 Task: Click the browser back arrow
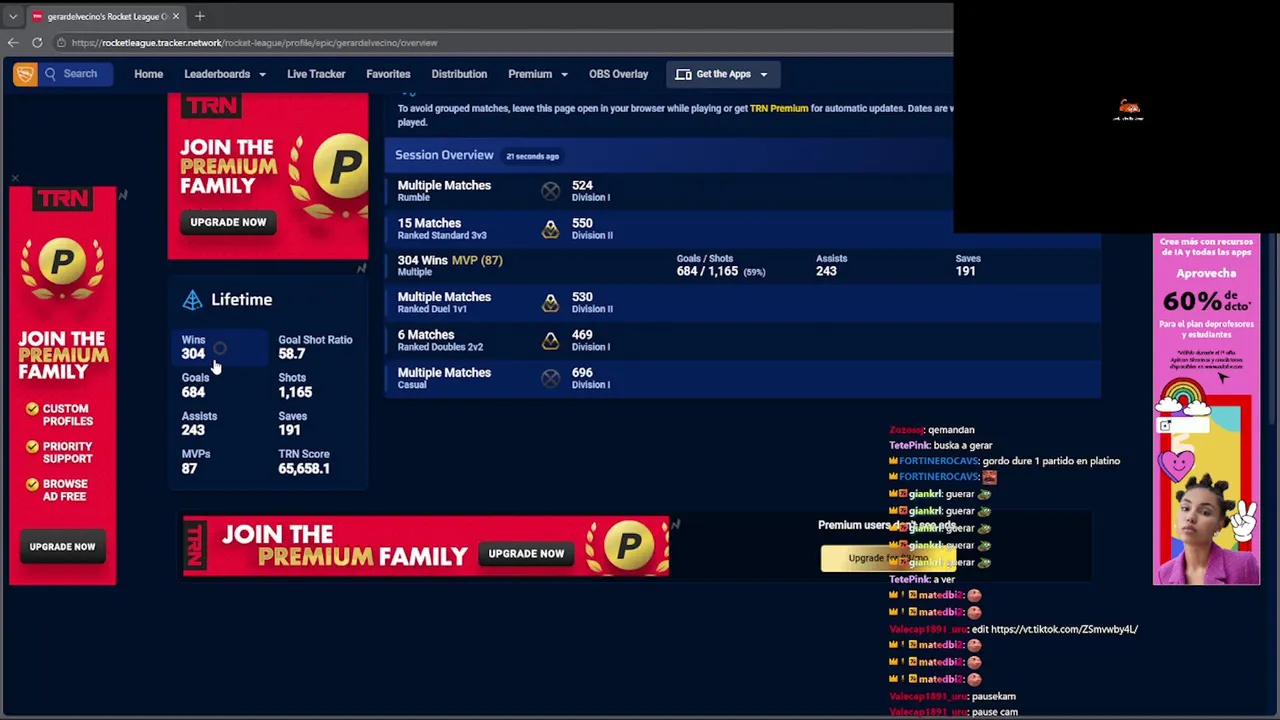[13, 42]
